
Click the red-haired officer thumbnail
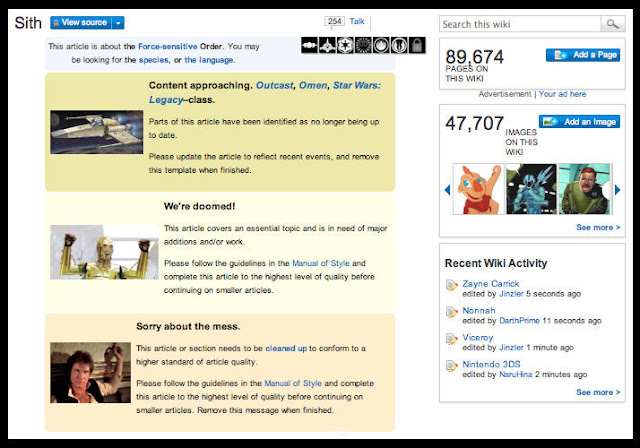tap(584, 189)
